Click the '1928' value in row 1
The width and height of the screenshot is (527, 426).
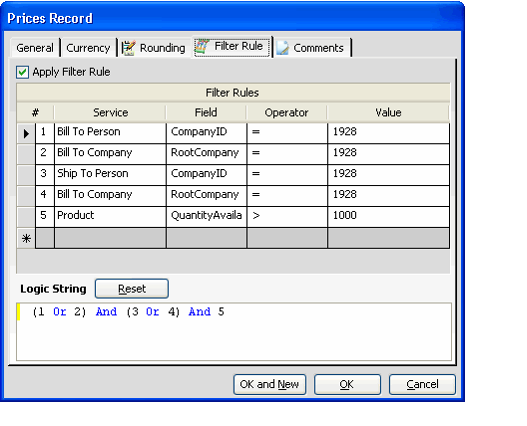388,133
